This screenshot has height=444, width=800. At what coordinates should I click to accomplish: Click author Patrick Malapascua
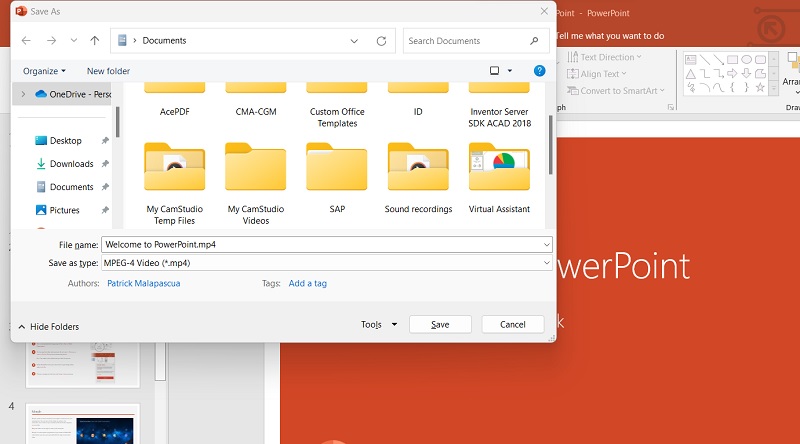coord(143,283)
